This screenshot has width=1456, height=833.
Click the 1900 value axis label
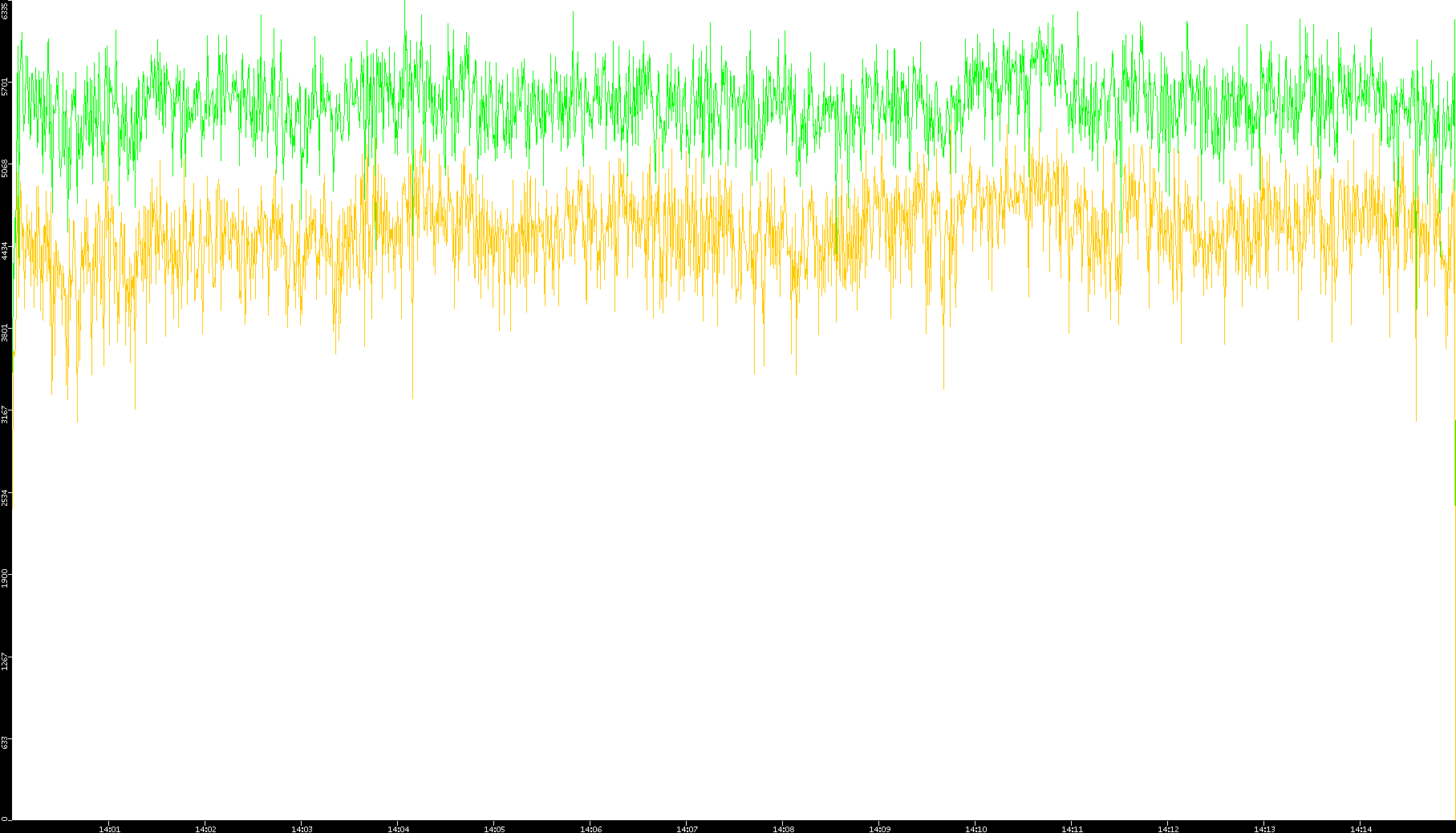coord(6,579)
